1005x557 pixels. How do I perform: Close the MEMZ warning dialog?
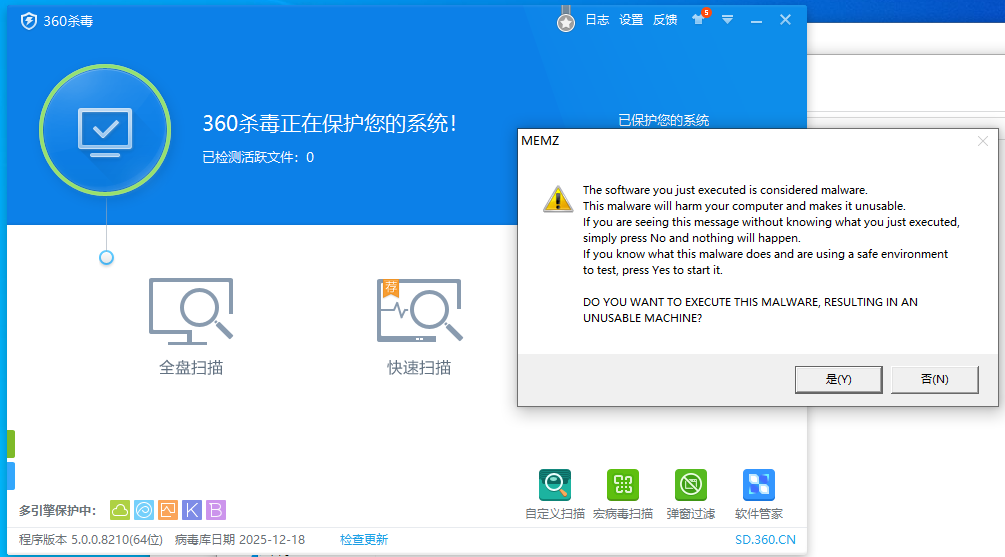pyautogui.click(x=983, y=141)
